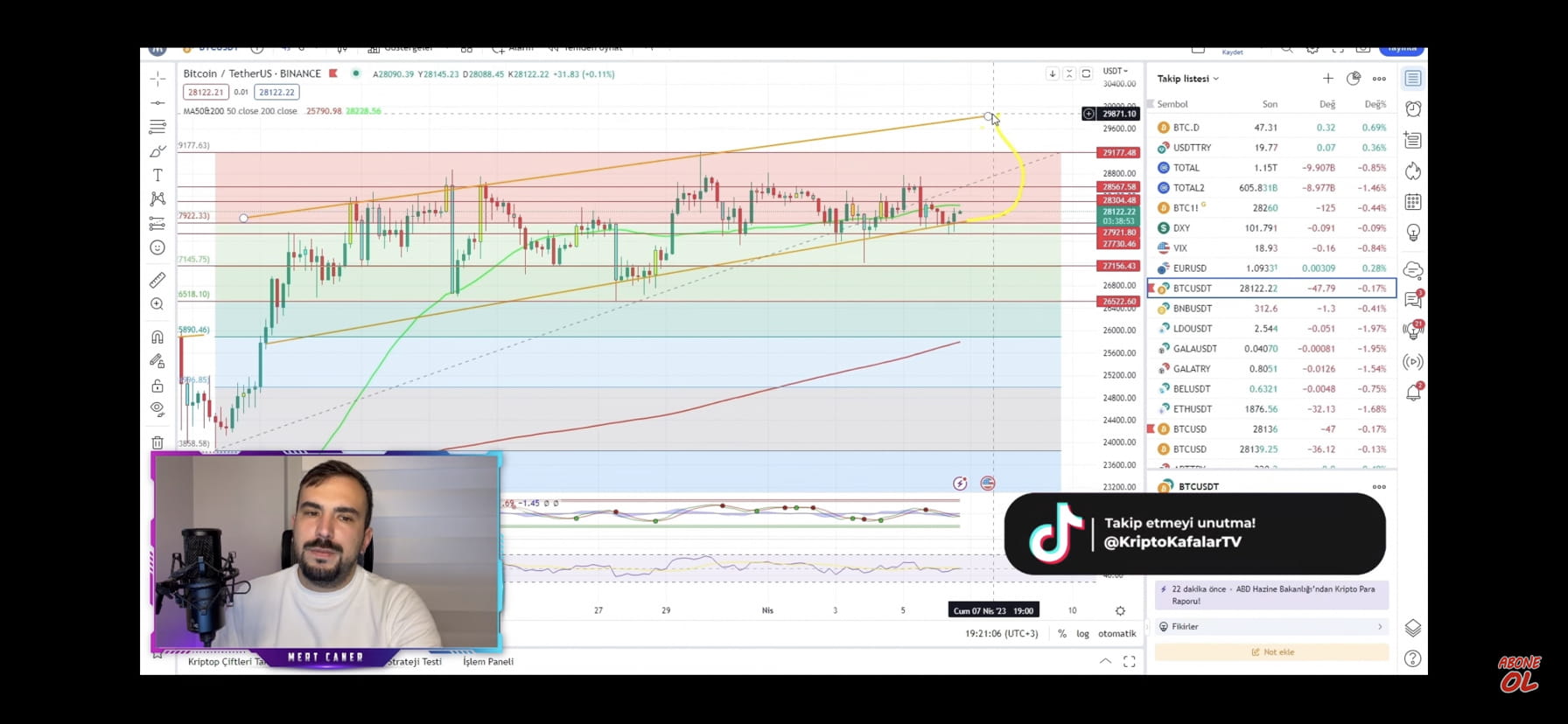1568x724 pixels.
Task: Open the live streams broadcast icon
Action: point(1413,362)
